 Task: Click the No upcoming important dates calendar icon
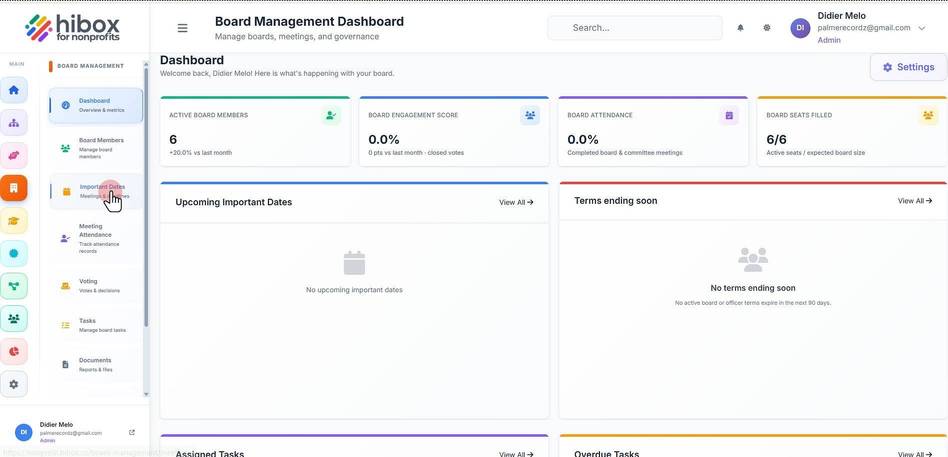(x=354, y=264)
